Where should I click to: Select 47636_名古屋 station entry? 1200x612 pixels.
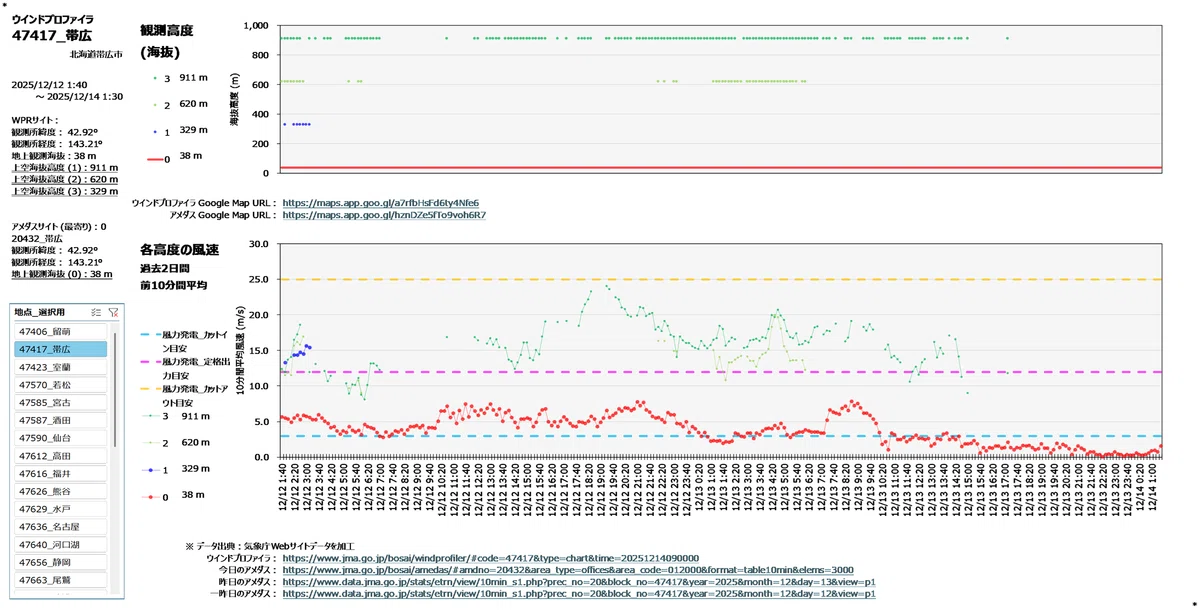[x=60, y=527]
